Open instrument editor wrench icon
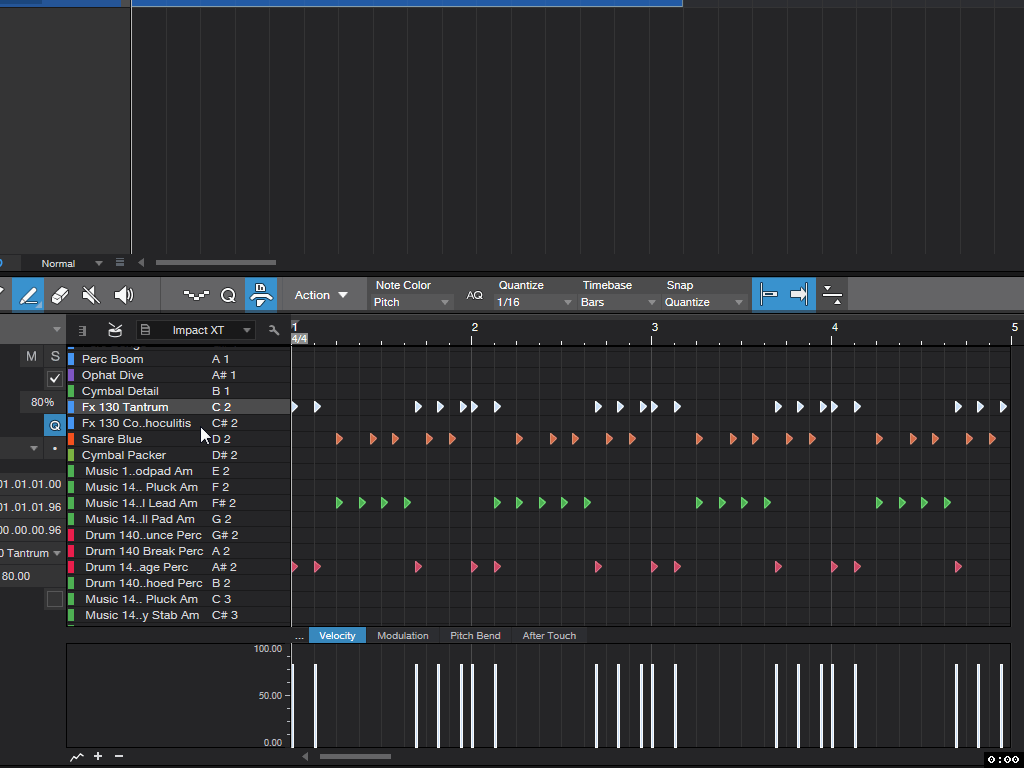This screenshot has height=768, width=1024. click(x=274, y=330)
